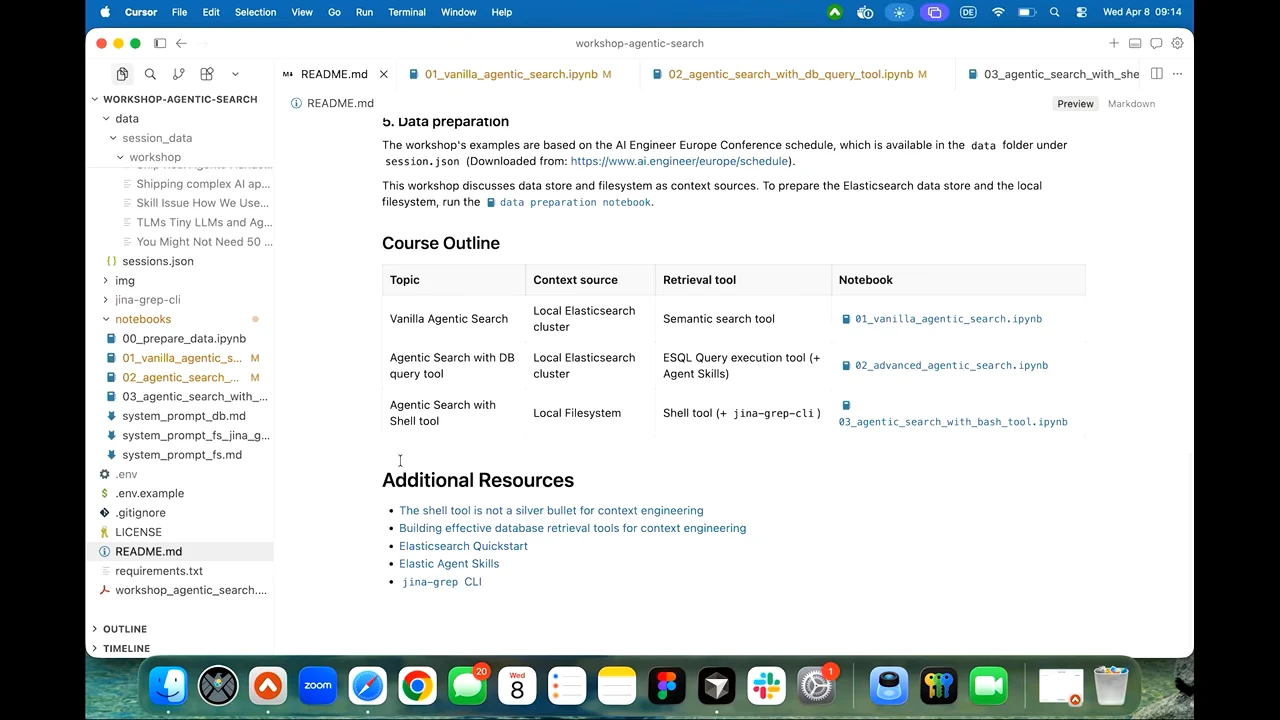Click the new plus icon in title bar
The width and height of the screenshot is (1280, 720).
point(1113,43)
